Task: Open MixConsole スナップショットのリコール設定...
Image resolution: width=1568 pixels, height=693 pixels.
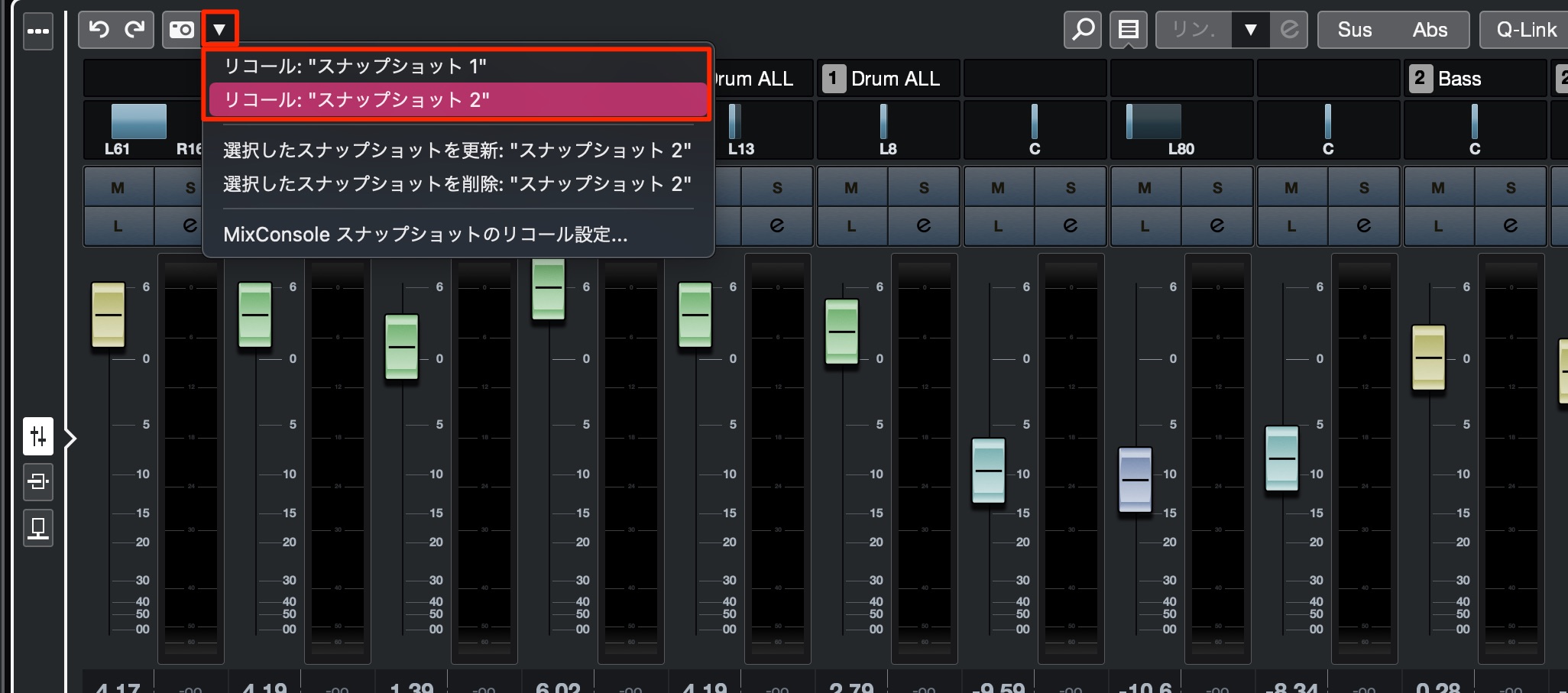Action: (x=457, y=234)
